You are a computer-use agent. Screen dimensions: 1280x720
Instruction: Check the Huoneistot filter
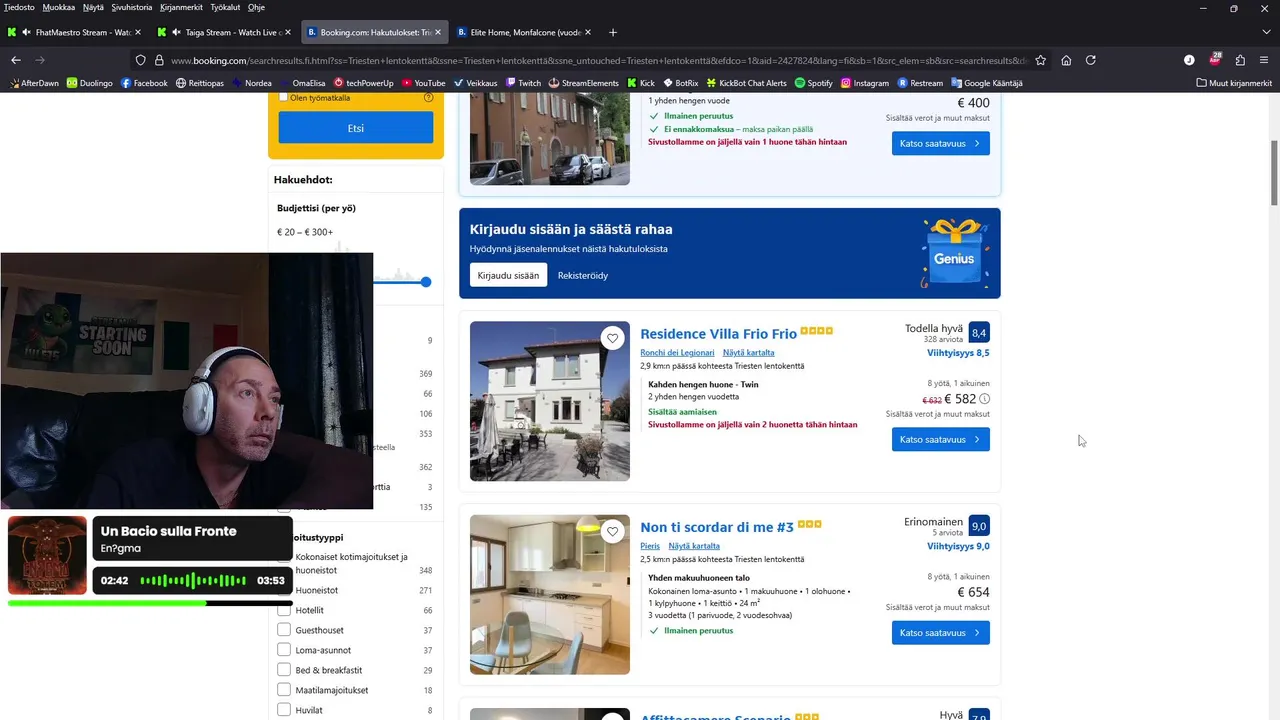[x=284, y=590]
